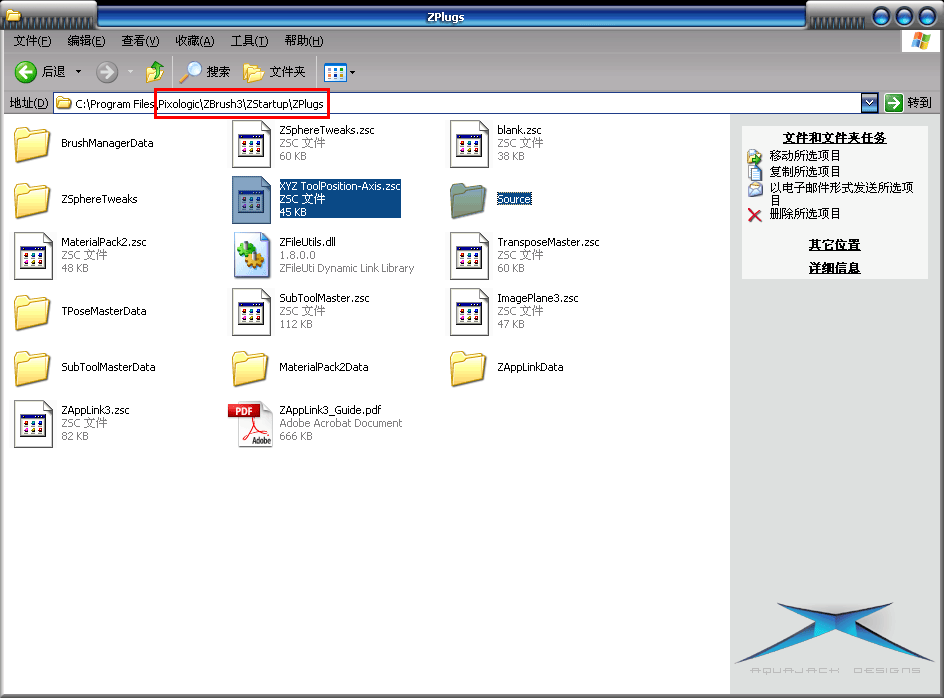Open the 后退 history dropdown arrow

(x=78, y=72)
